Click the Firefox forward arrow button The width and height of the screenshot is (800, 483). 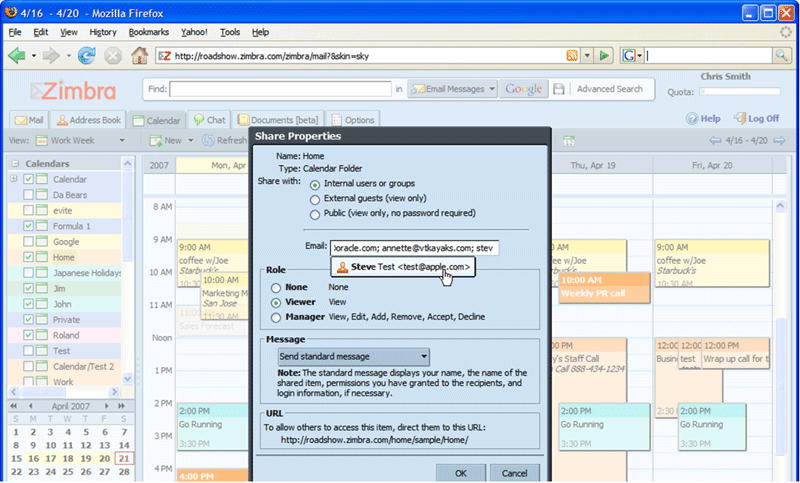[51, 56]
